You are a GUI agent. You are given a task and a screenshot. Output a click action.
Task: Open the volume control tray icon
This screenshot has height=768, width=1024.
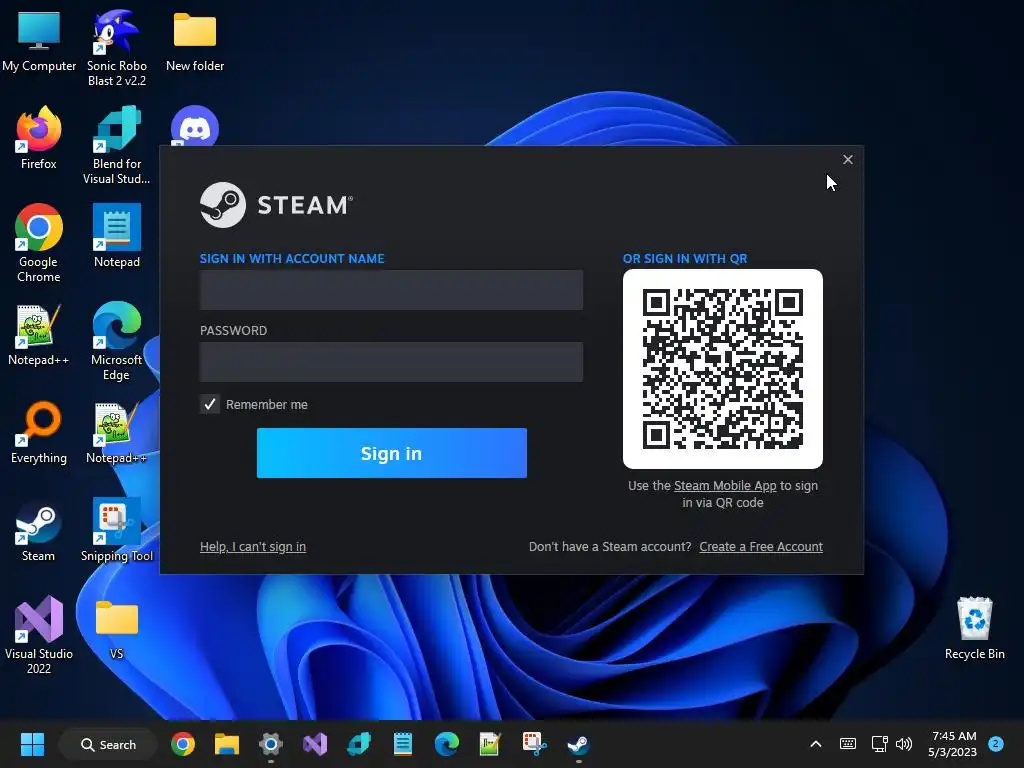coord(904,744)
